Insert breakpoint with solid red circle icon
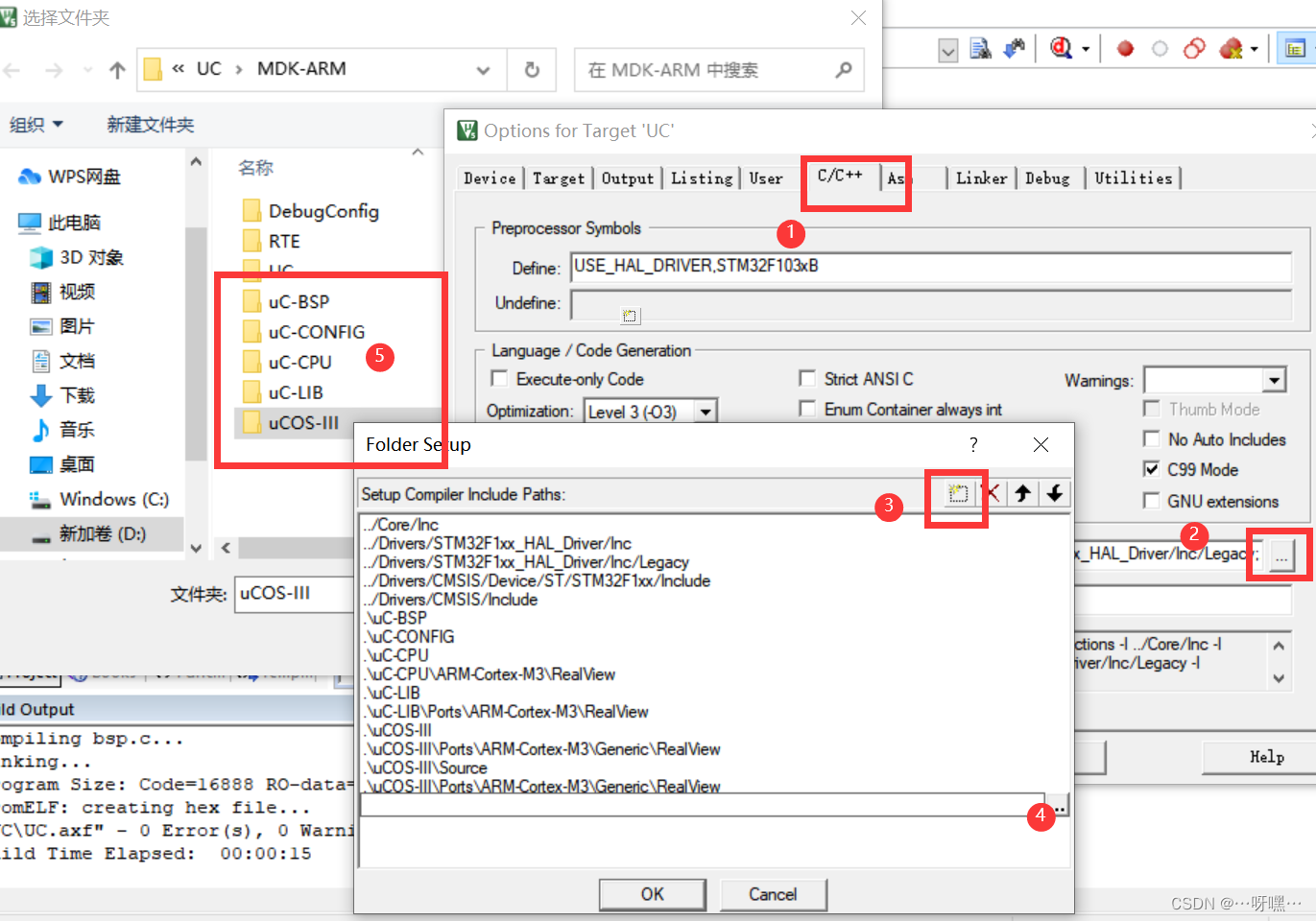 pyautogui.click(x=1125, y=48)
